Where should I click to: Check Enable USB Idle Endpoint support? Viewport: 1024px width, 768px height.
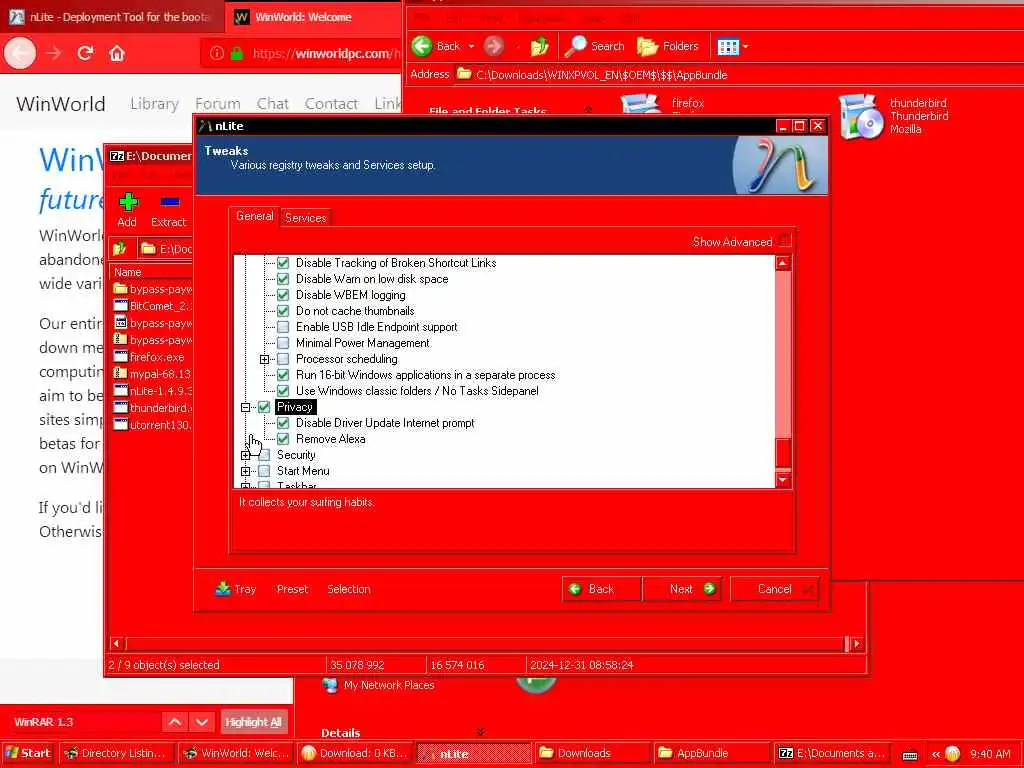(283, 327)
